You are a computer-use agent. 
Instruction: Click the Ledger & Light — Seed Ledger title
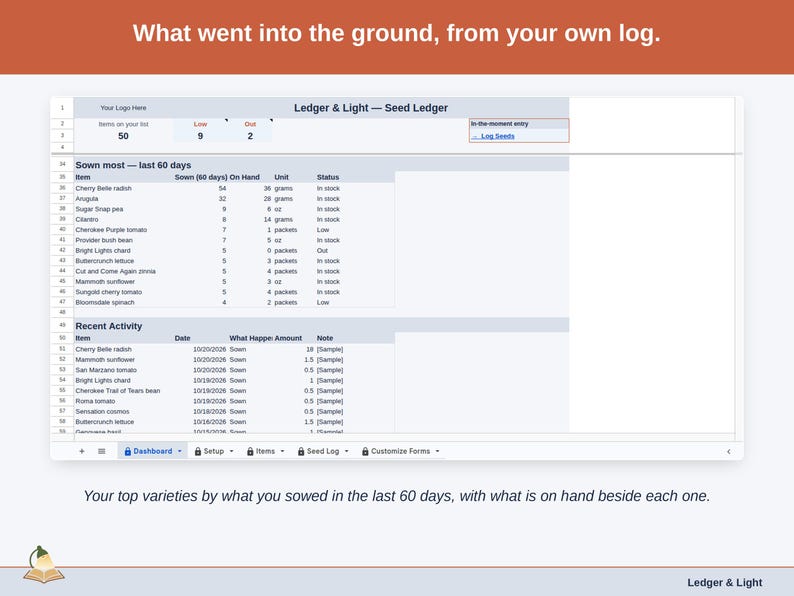click(371, 108)
